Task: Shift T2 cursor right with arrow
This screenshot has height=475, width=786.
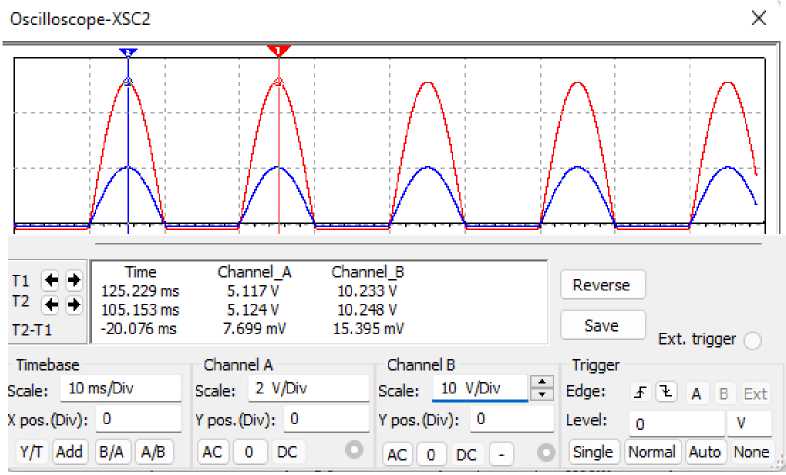Action: click(x=73, y=304)
